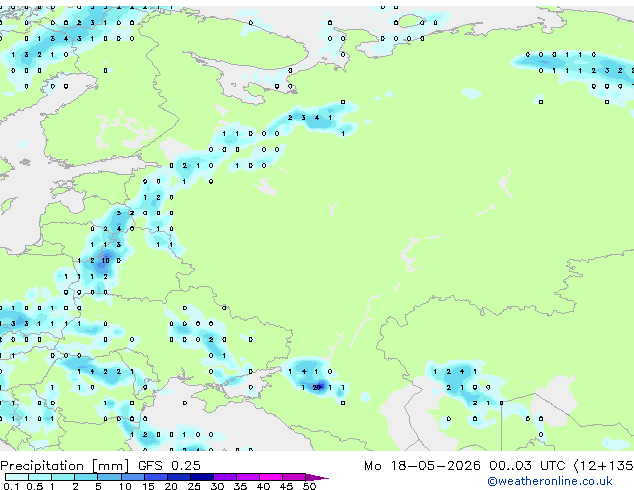This screenshot has height=490, width=634.
Task: Select the purple 30–35 mm legend swatch
Action: 225,477
